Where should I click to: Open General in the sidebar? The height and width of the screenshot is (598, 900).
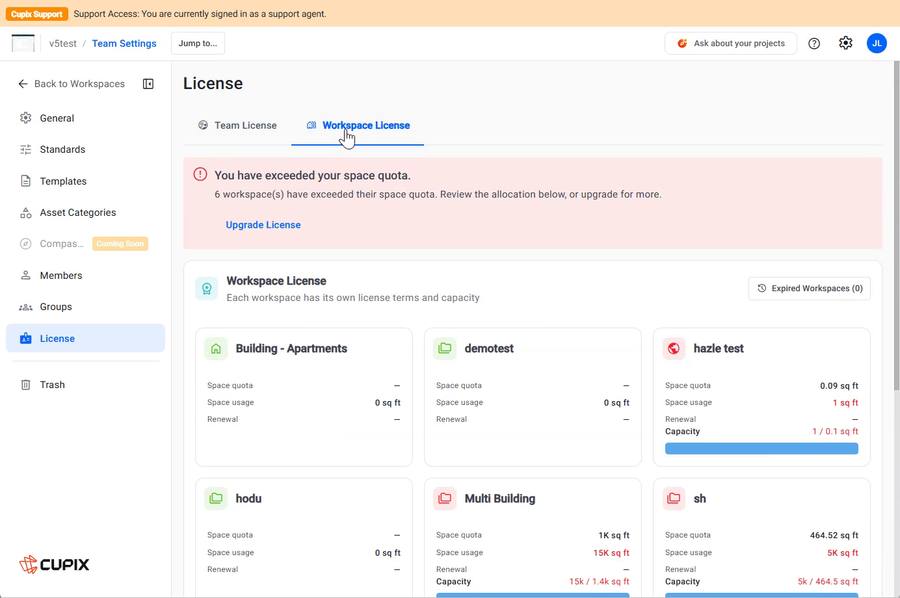[x=86, y=118]
